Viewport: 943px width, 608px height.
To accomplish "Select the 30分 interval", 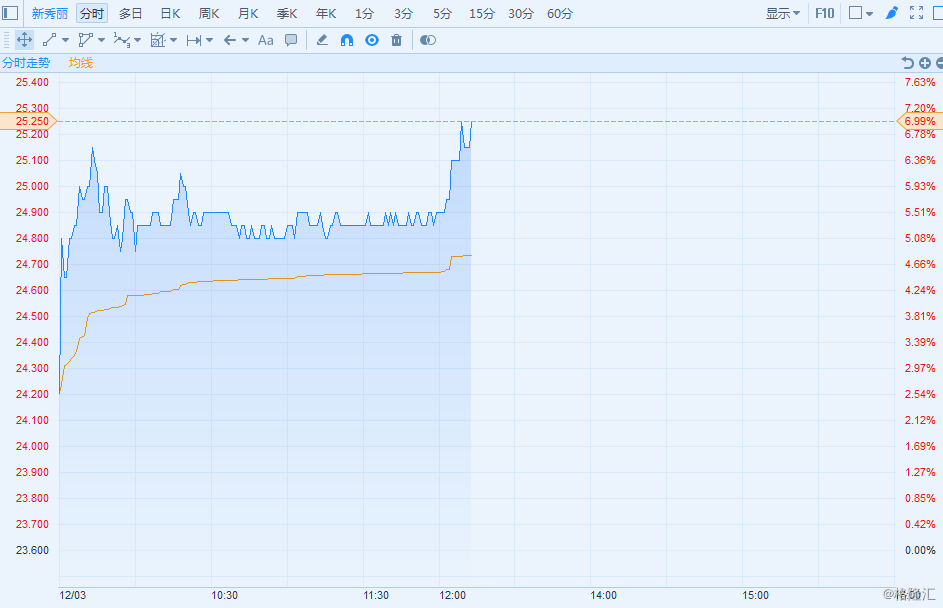I will [521, 13].
